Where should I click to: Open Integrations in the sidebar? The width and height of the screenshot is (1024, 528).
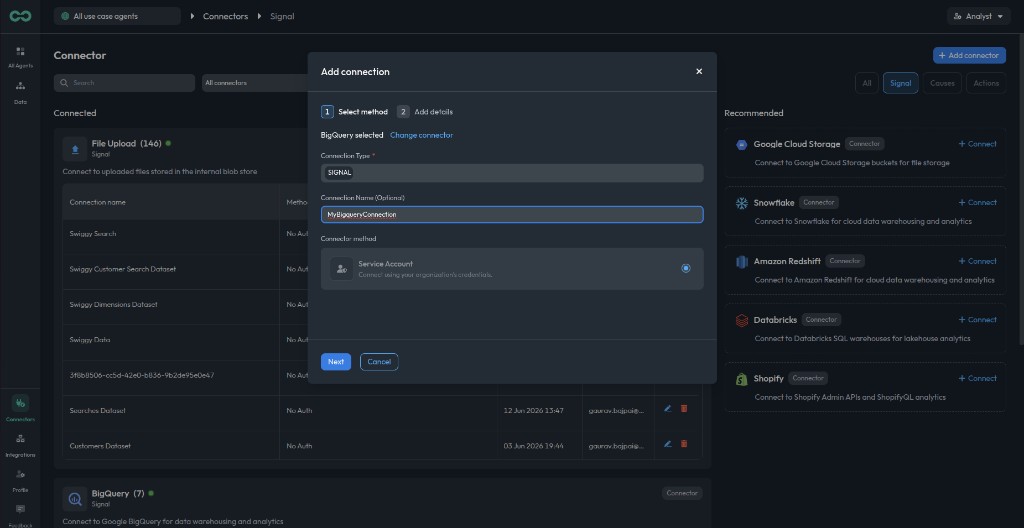[20, 445]
